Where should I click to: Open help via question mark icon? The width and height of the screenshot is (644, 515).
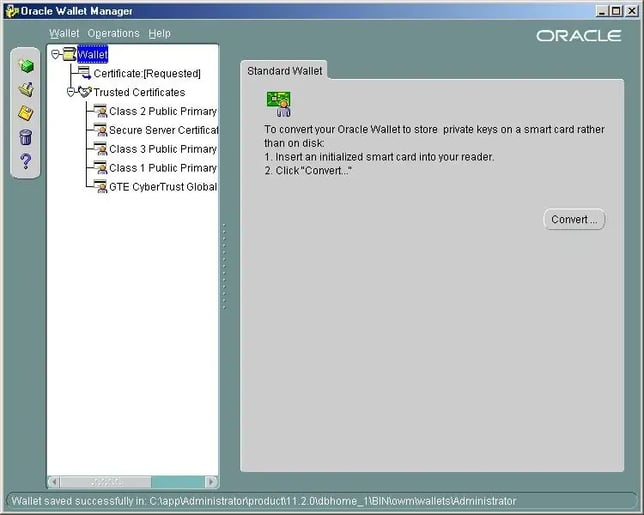click(x=26, y=161)
